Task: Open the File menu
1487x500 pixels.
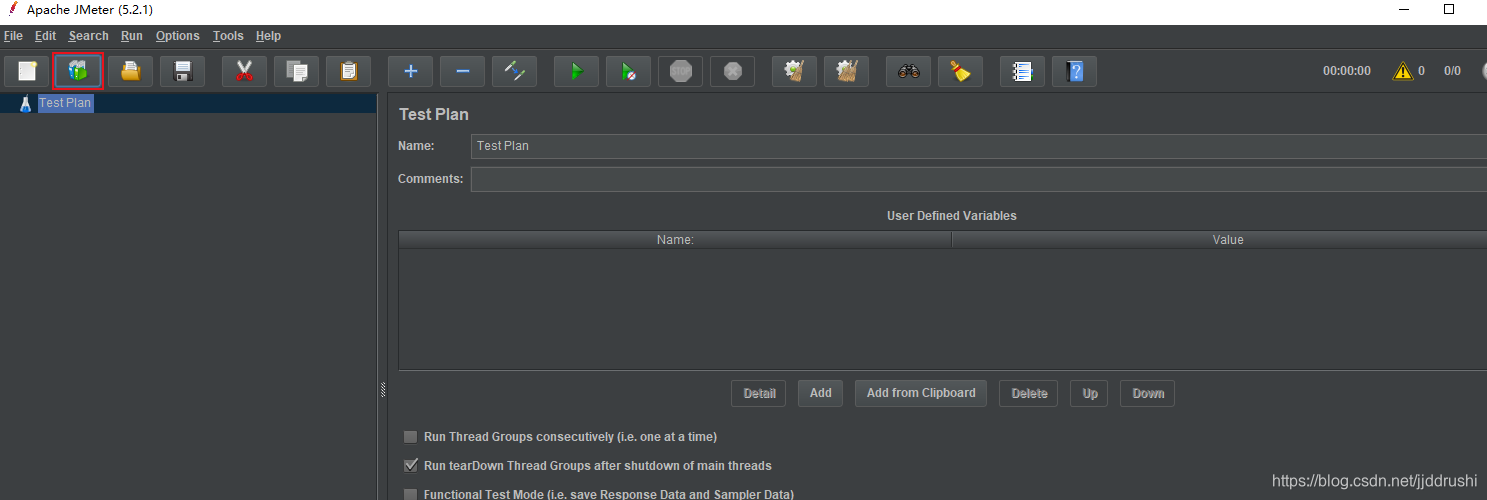Action: tap(13, 36)
